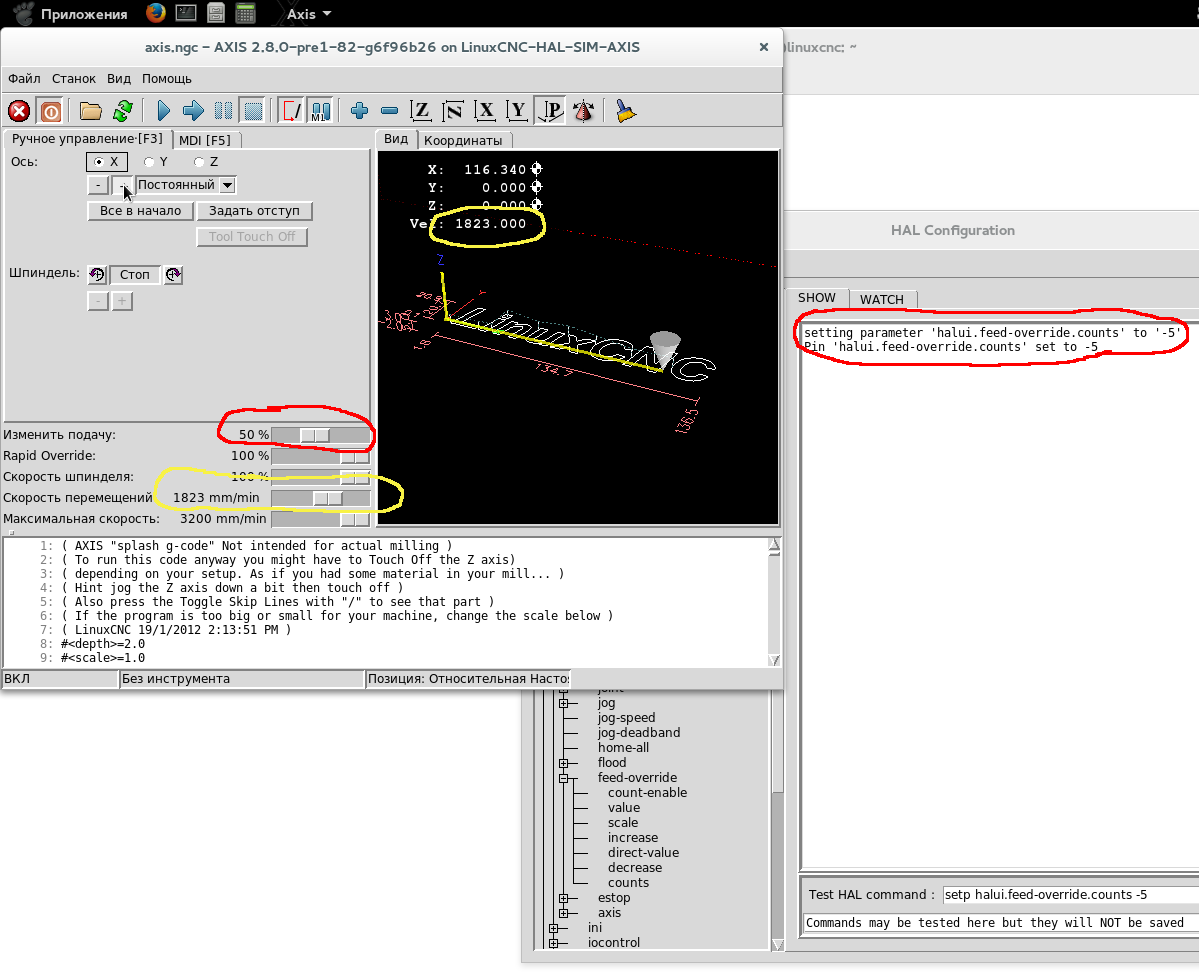Switch to MDI [F5] tab
Viewport: 1199px width, 978px height.
pyautogui.click(x=205, y=140)
